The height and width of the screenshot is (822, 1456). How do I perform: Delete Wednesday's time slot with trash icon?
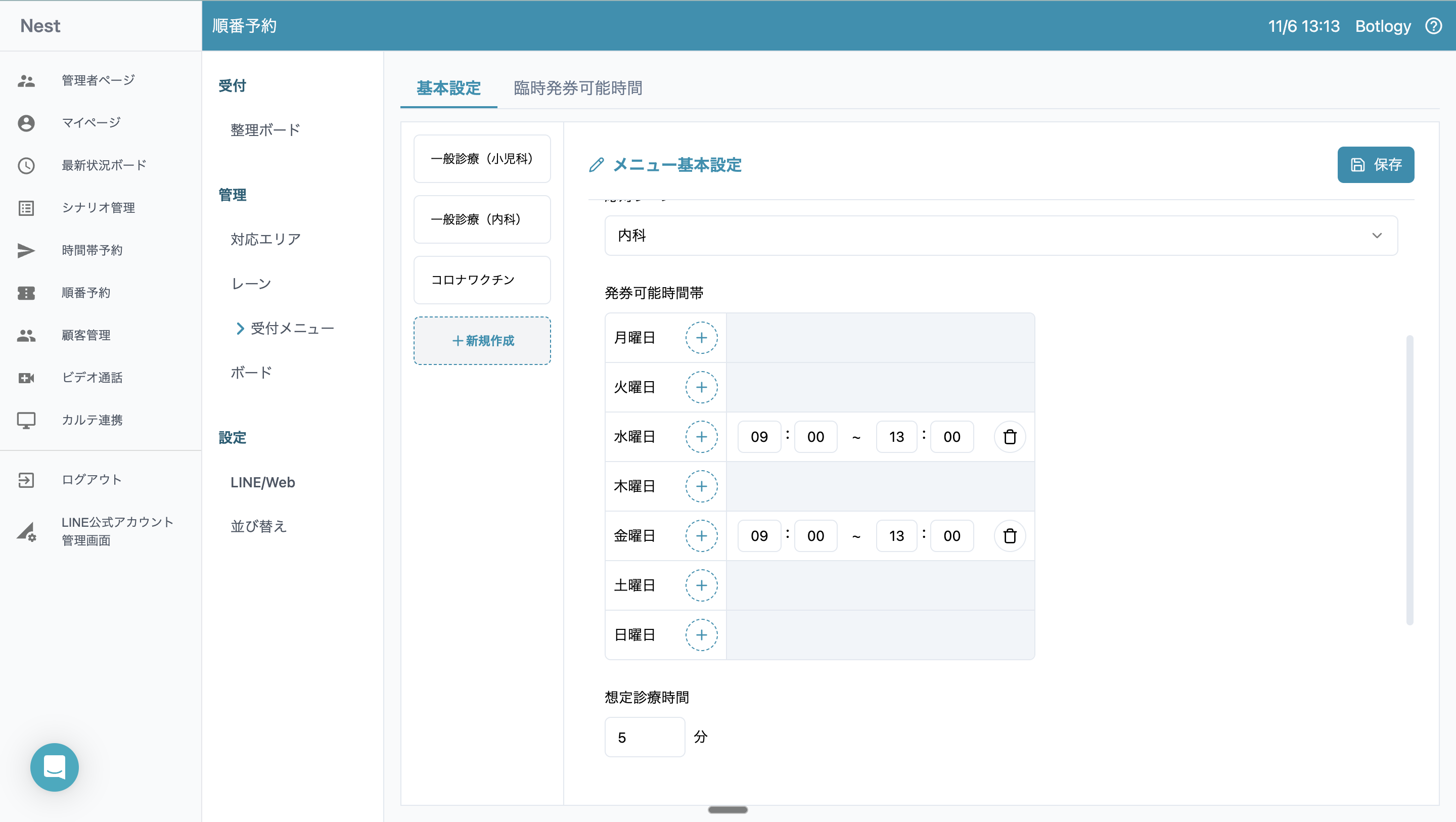click(x=1010, y=437)
